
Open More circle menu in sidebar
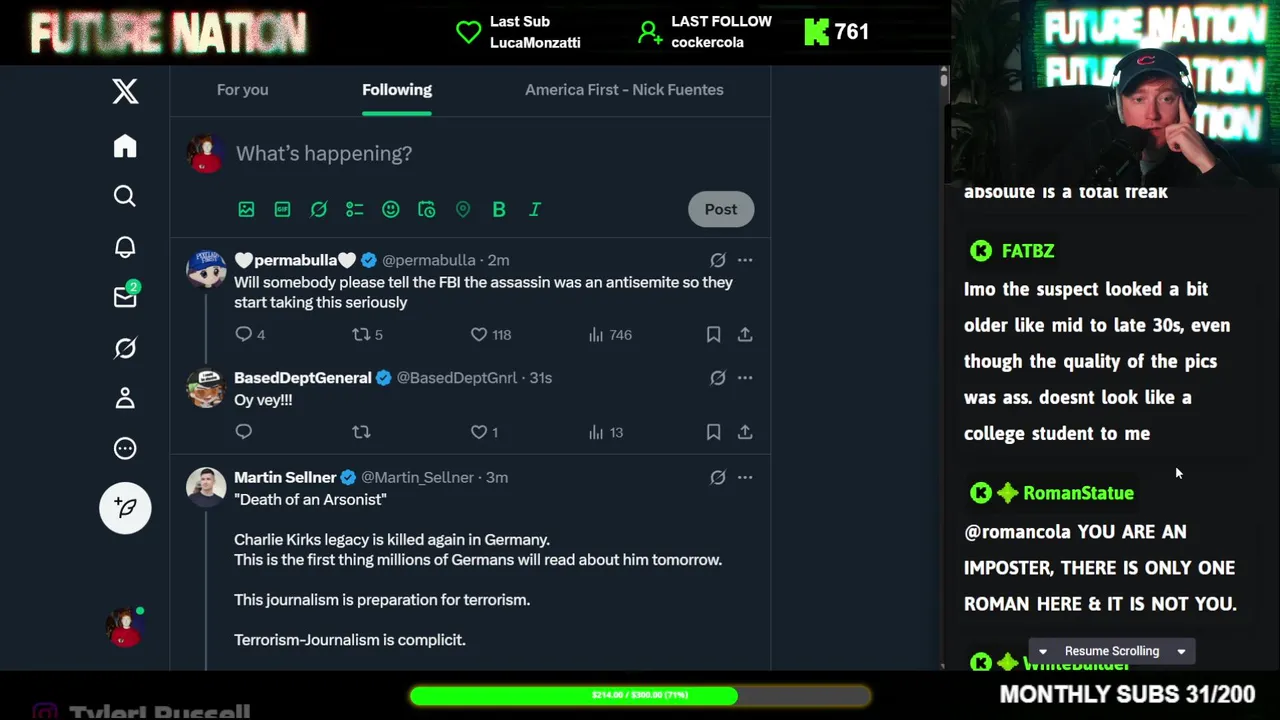(125, 448)
